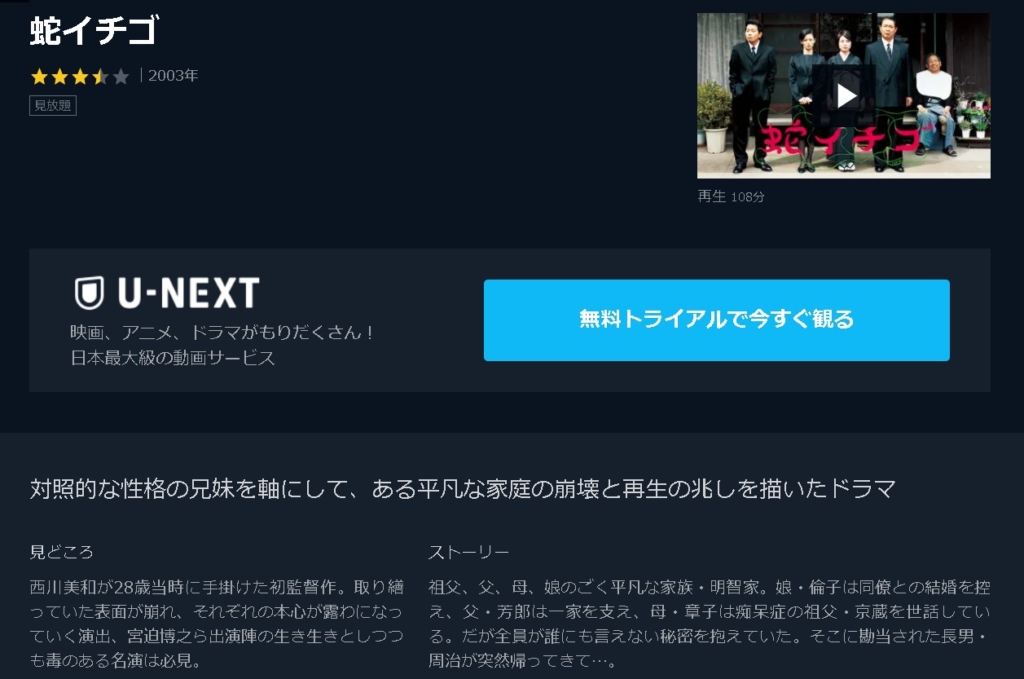Click the story paragraph about 明智家
This screenshot has height=679, width=1024.
[x=709, y=624]
